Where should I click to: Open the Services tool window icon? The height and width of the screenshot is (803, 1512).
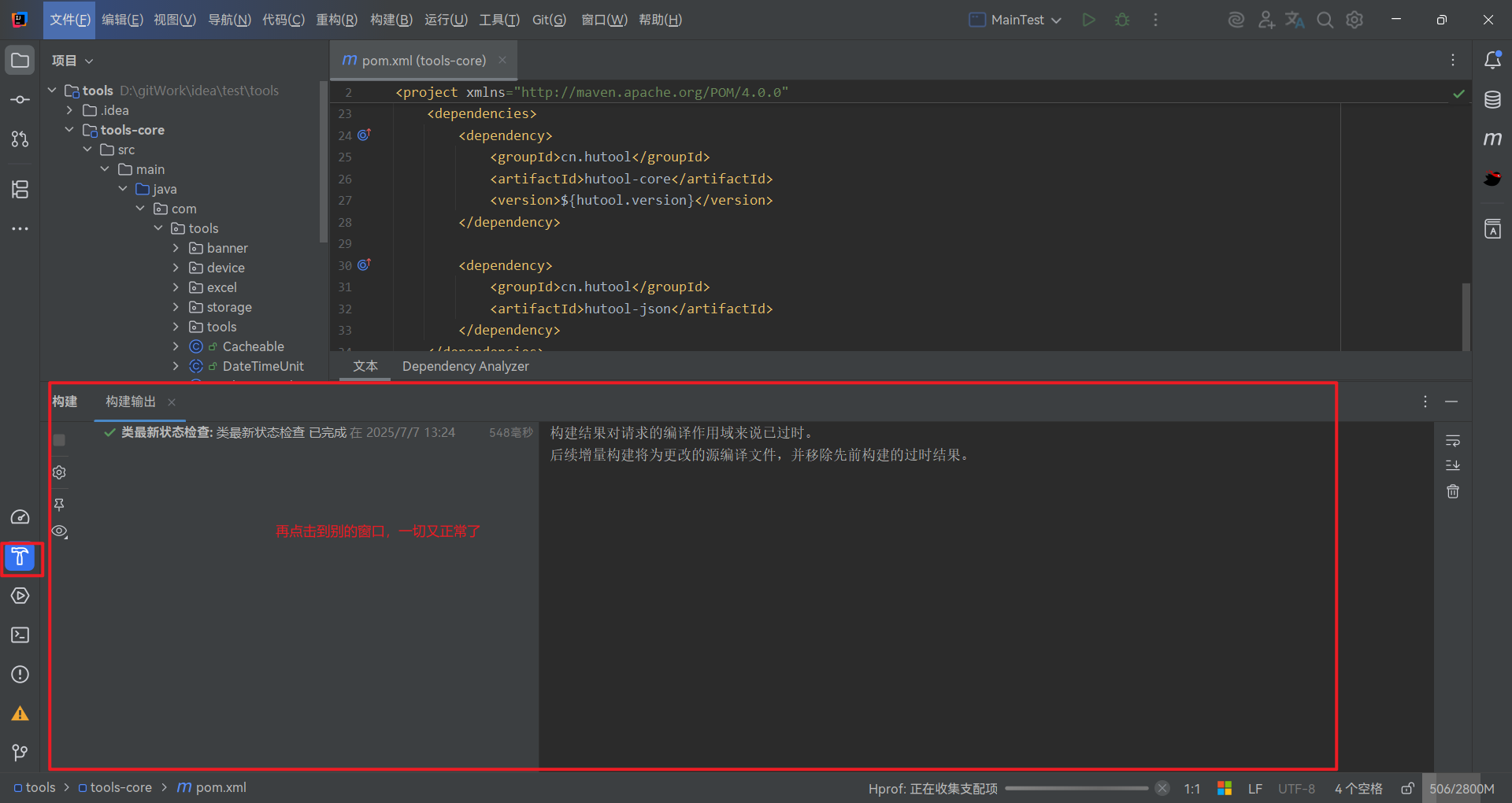coord(20,596)
